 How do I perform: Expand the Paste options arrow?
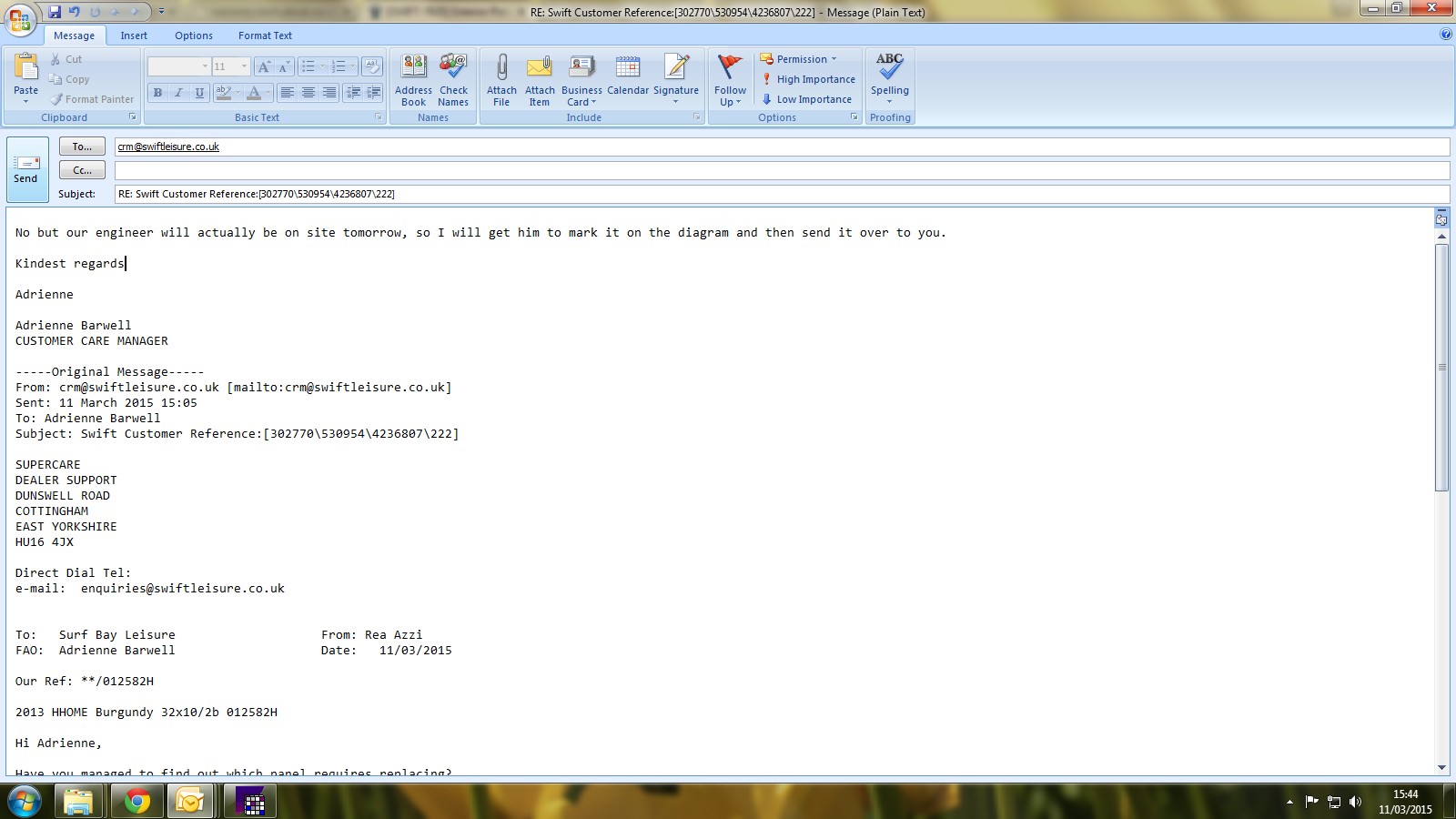point(26,101)
